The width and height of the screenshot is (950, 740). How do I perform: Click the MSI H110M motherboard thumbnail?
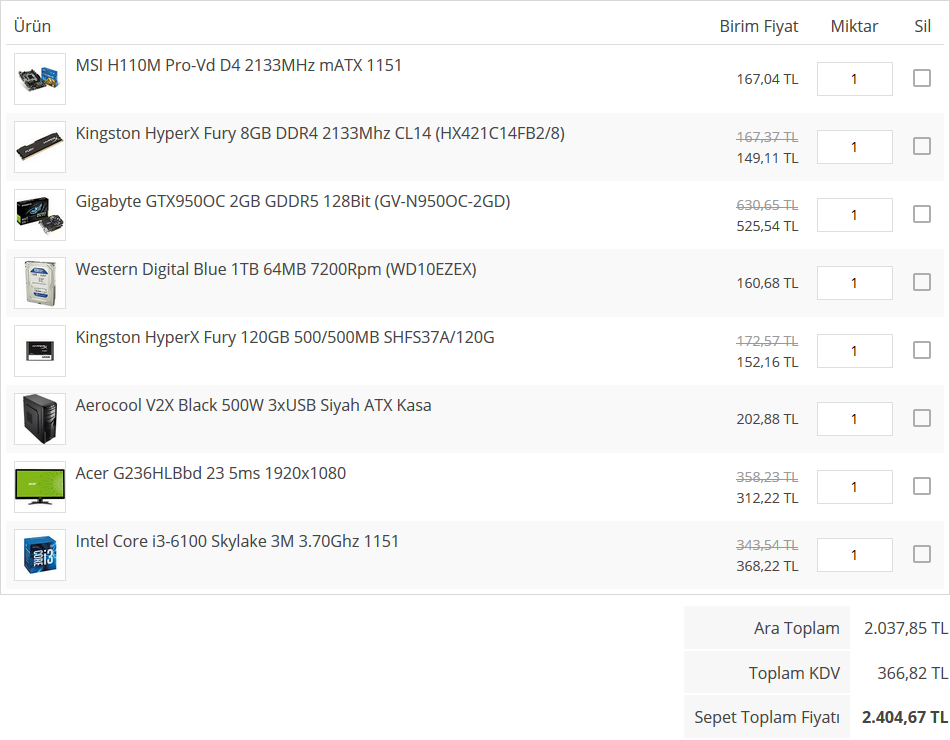(x=40, y=79)
